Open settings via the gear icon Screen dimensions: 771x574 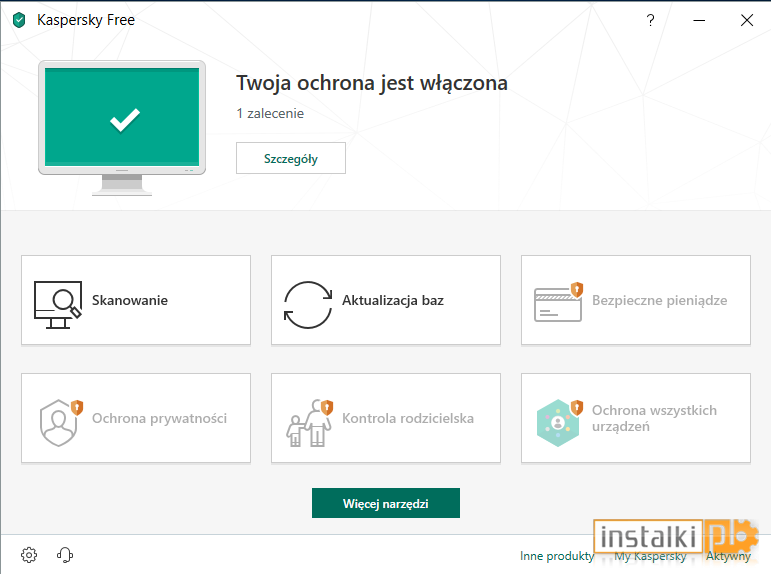(29, 555)
